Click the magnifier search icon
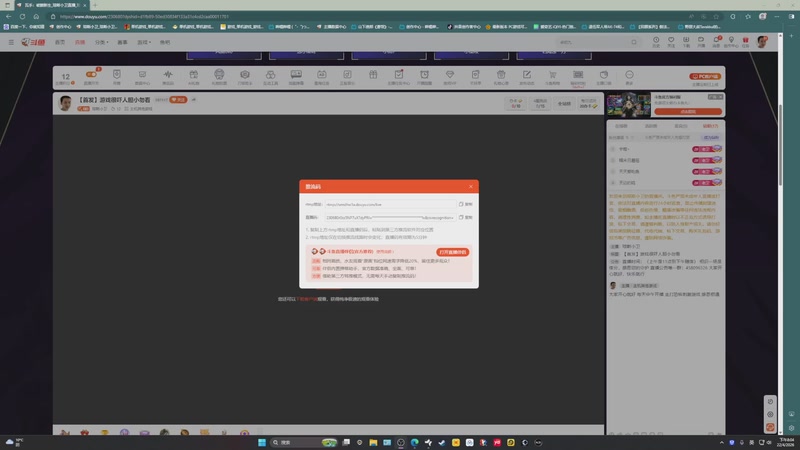 point(634,42)
